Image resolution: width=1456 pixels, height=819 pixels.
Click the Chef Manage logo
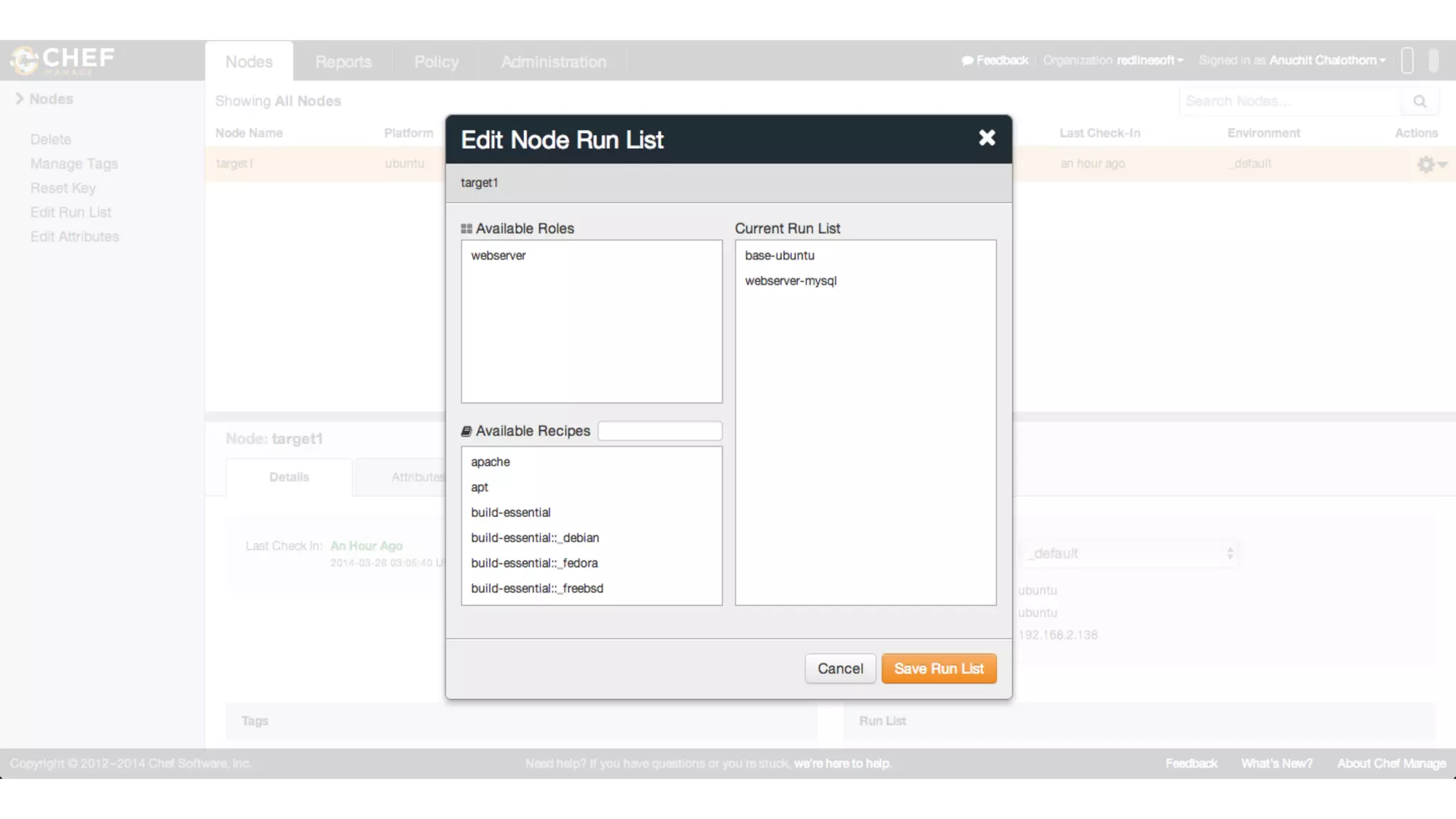click(63, 60)
